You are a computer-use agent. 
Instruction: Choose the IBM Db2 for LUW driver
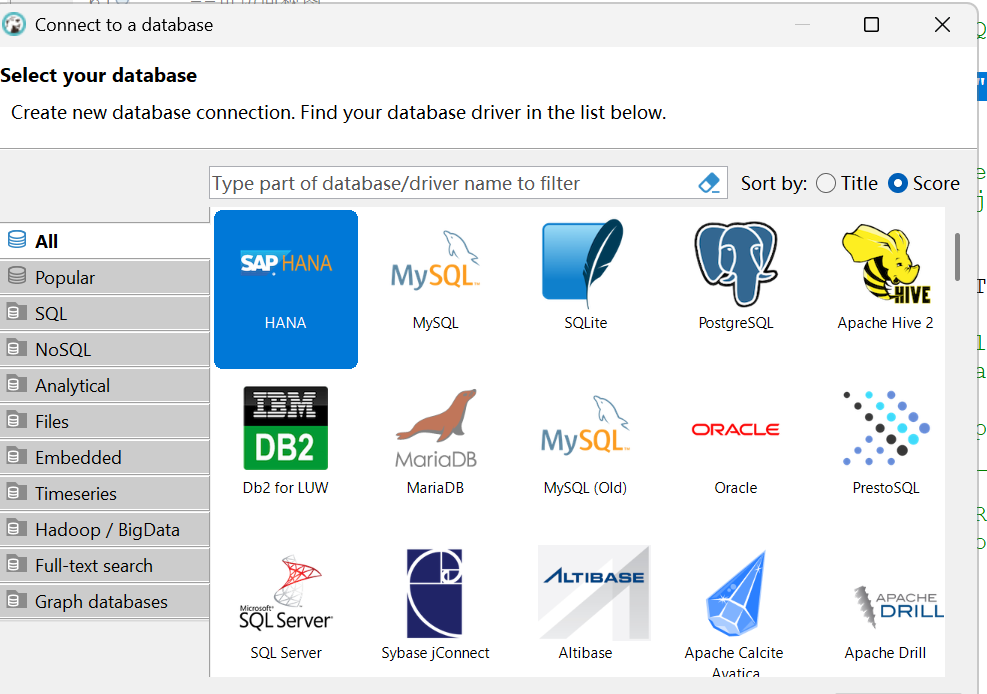click(x=286, y=442)
